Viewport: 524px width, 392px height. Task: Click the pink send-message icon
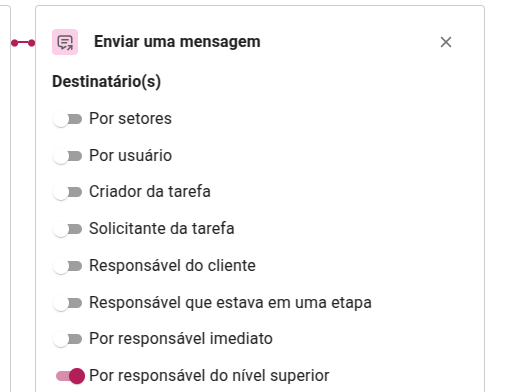point(65,42)
